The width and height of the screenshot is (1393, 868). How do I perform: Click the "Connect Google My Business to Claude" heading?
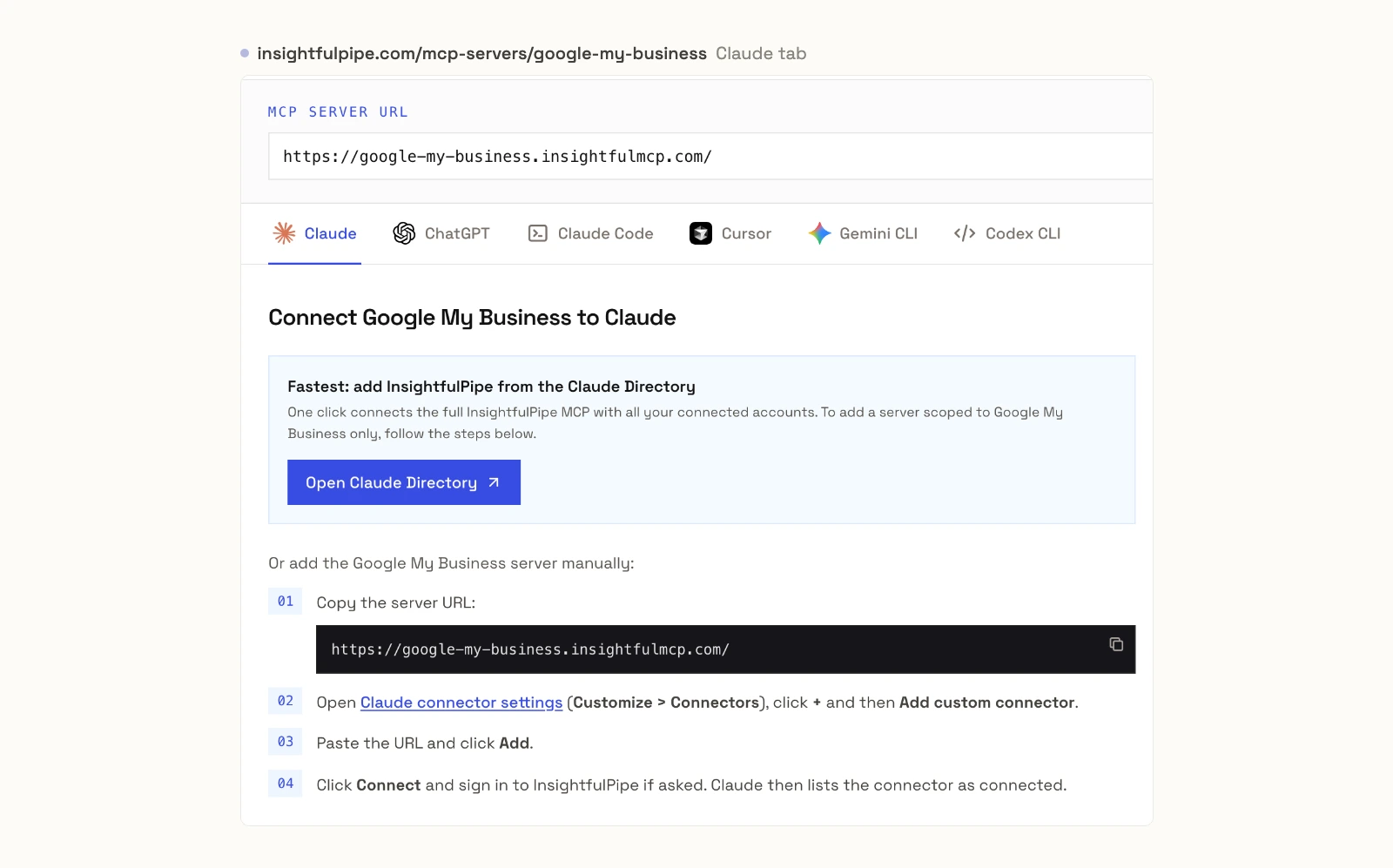tap(472, 318)
